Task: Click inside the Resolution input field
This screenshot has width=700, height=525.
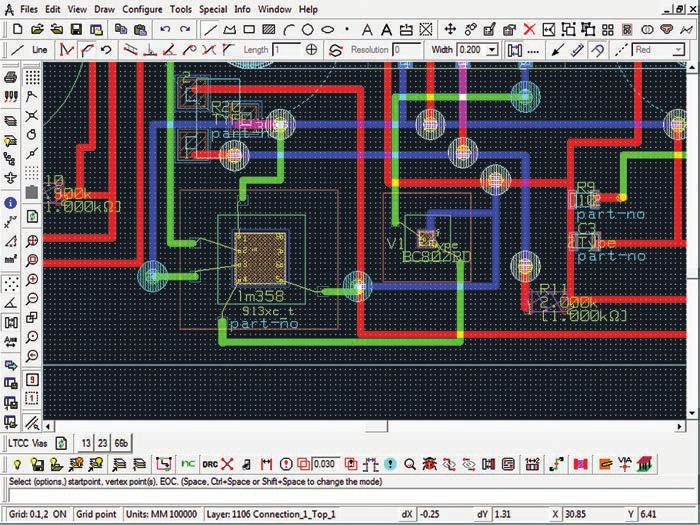Action: [407, 50]
